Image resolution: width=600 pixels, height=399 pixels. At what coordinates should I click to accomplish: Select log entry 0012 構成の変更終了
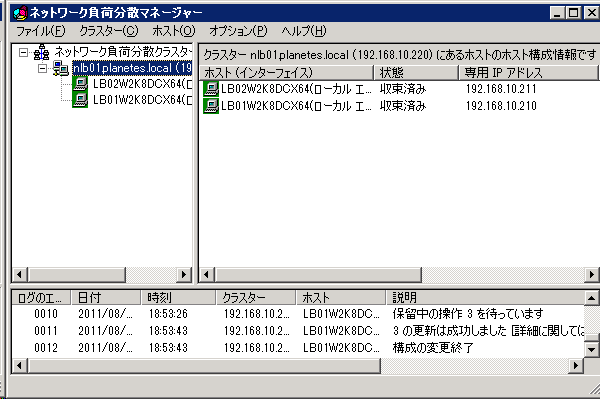(x=298, y=348)
